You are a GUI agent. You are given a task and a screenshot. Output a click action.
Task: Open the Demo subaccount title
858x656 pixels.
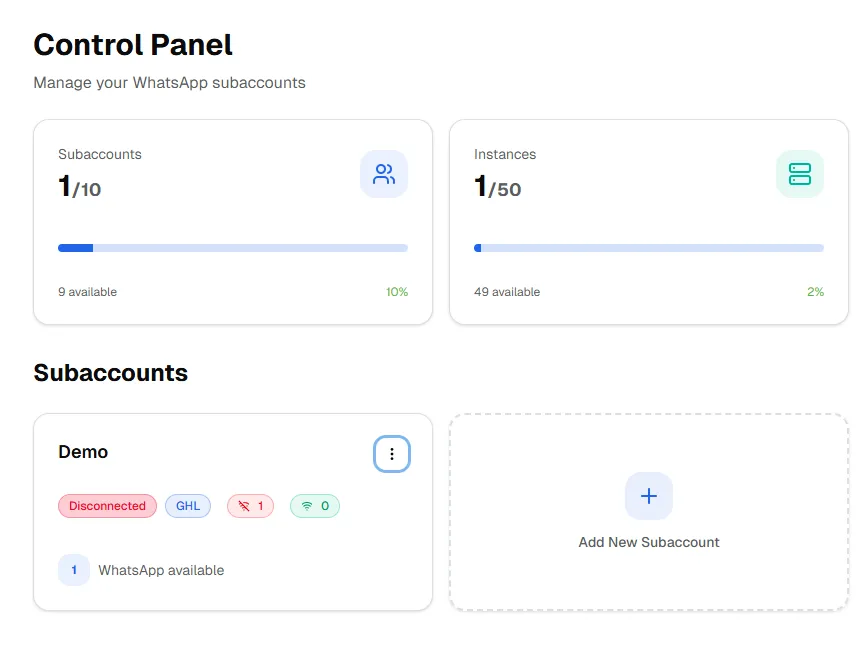pyautogui.click(x=83, y=452)
